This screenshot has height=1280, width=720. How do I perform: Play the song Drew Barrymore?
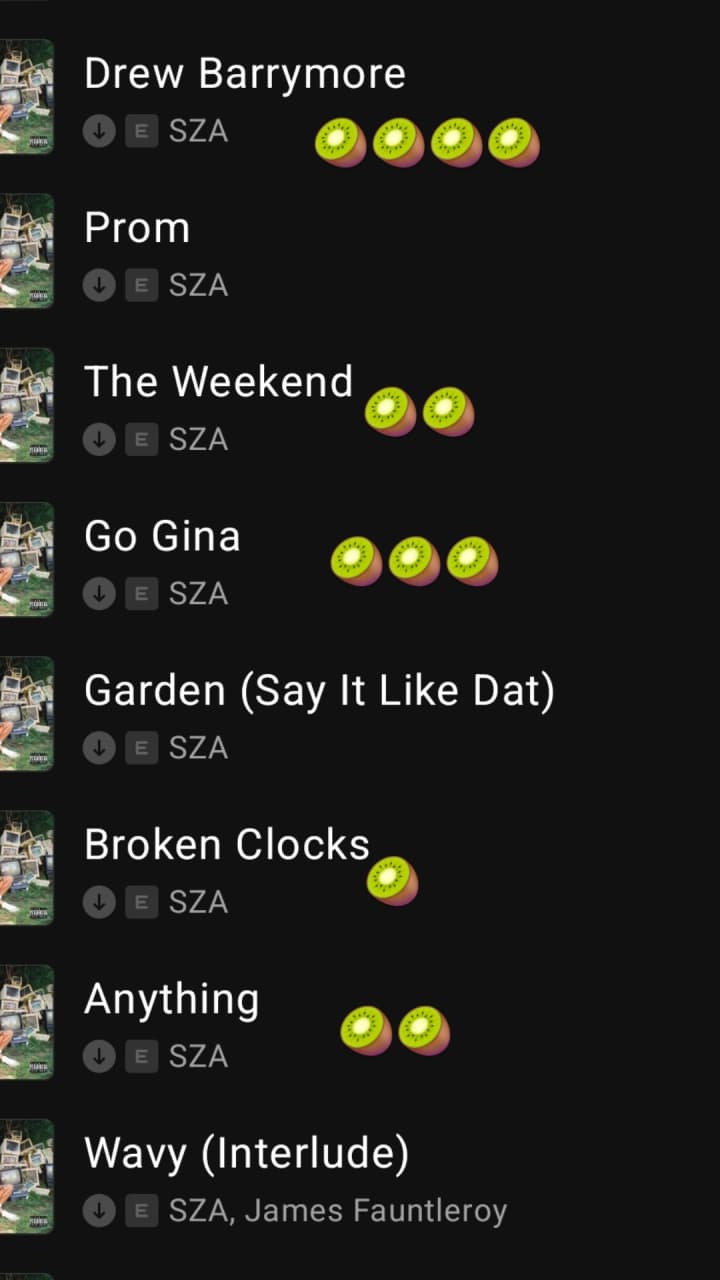244,74
